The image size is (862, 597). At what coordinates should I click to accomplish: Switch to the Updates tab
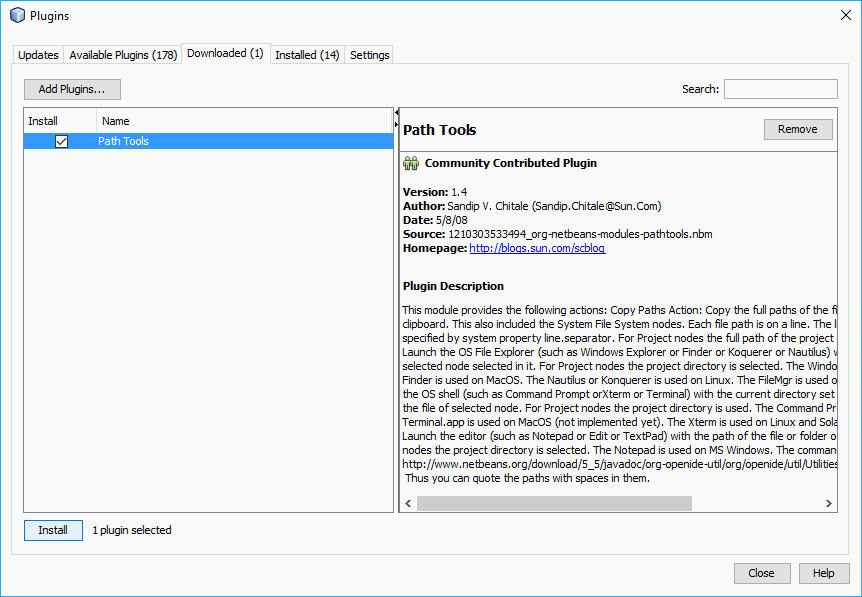click(x=38, y=55)
